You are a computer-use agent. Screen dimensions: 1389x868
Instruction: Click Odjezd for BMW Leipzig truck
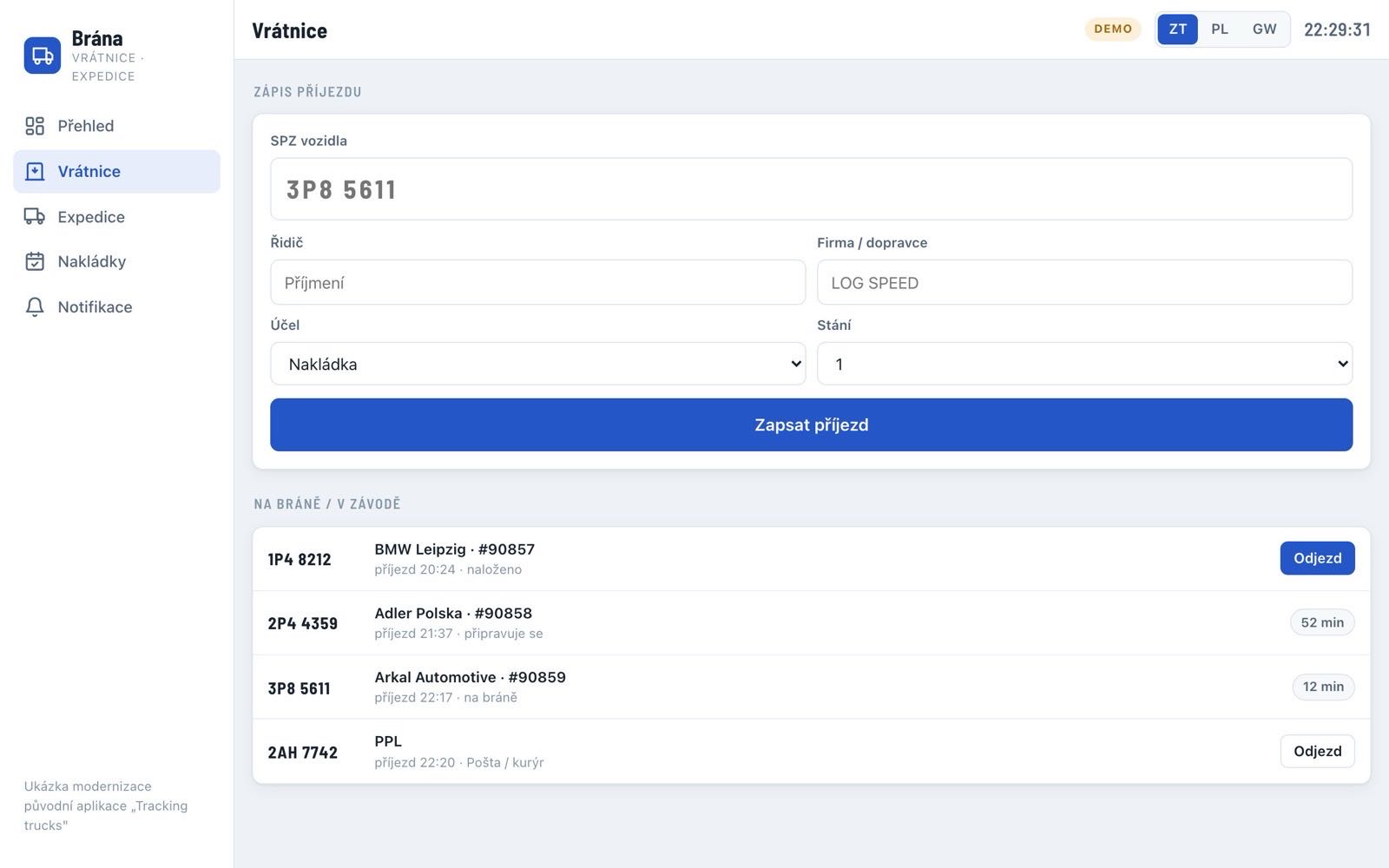[x=1317, y=558]
